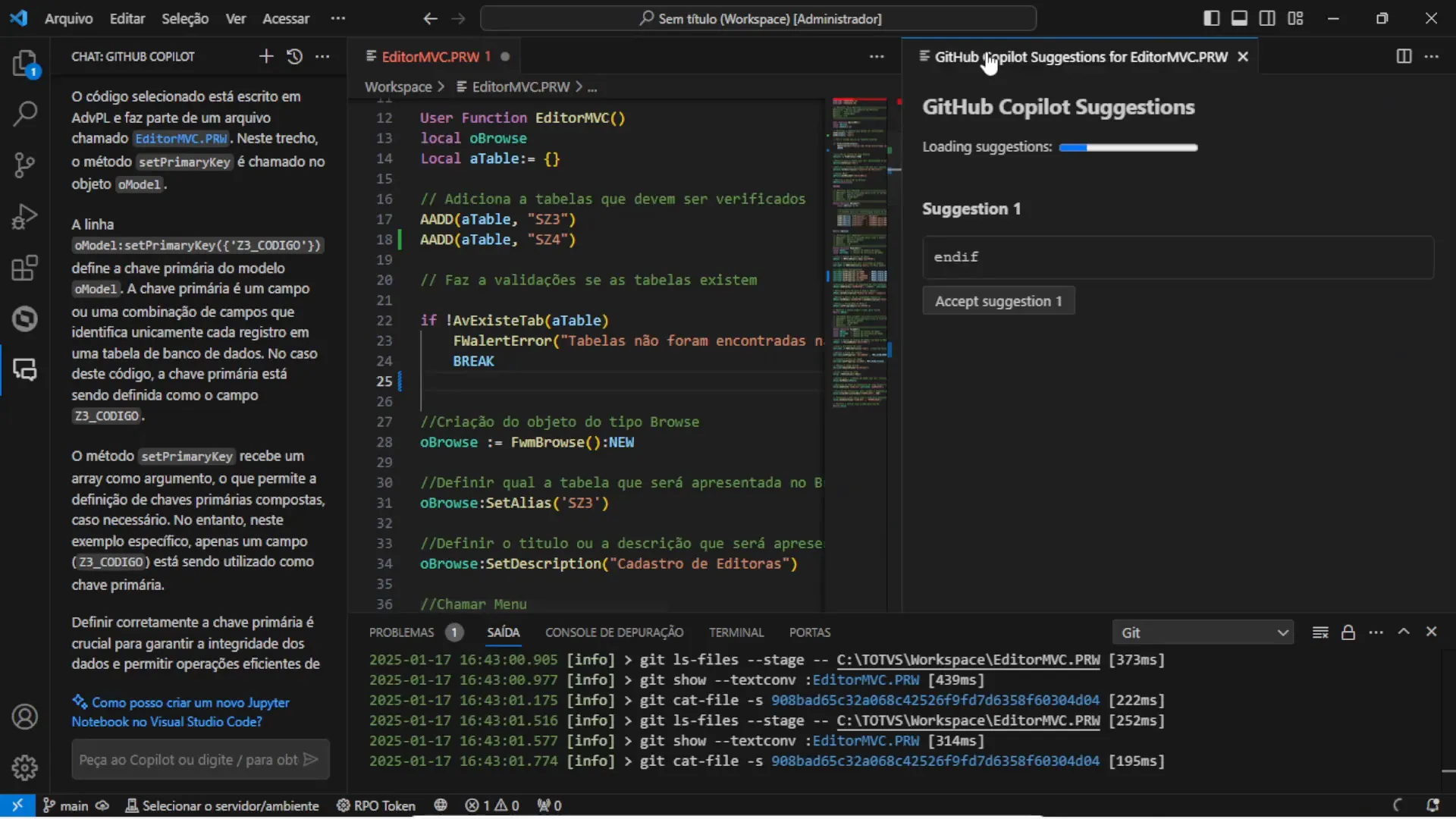Click Selecionar o servidor/ambiente status item

click(222, 805)
